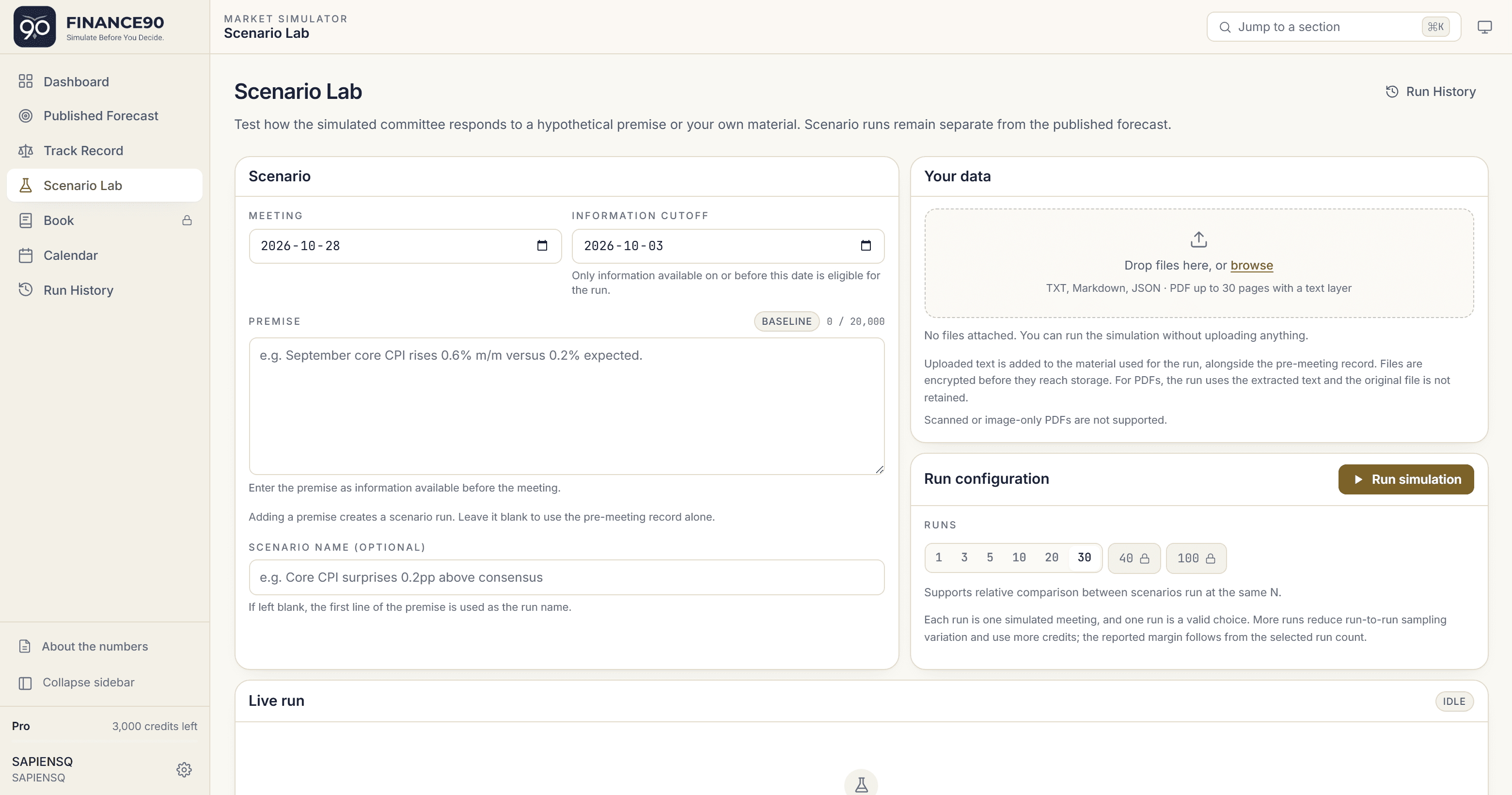Click the flask icon in Live run panel
The width and height of the screenshot is (1512, 795).
(861, 784)
